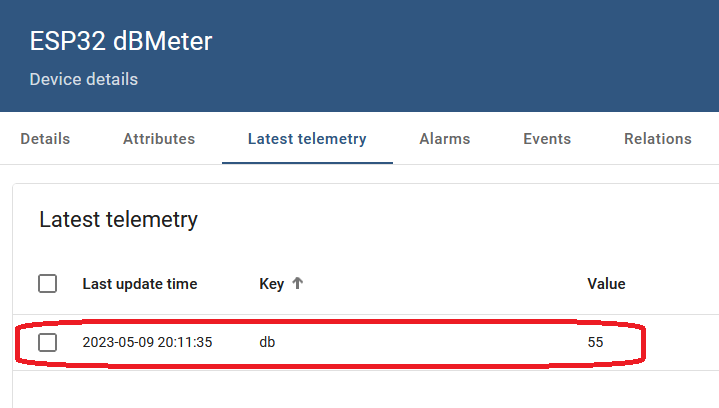The image size is (719, 408).
Task: Click the value 55 cell
Action: click(595, 342)
